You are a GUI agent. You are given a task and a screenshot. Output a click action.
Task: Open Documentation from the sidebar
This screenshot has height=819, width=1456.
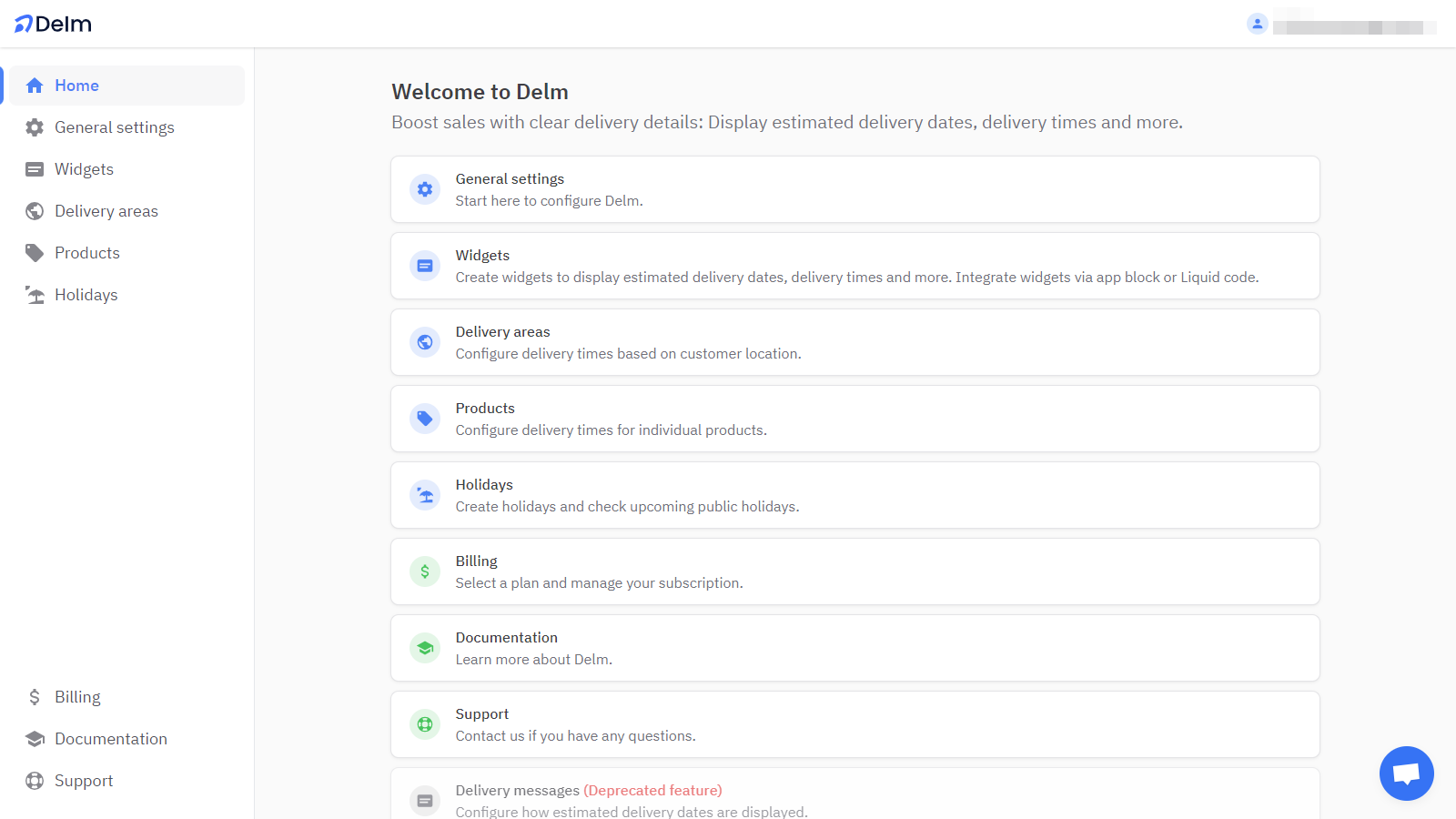coord(110,739)
